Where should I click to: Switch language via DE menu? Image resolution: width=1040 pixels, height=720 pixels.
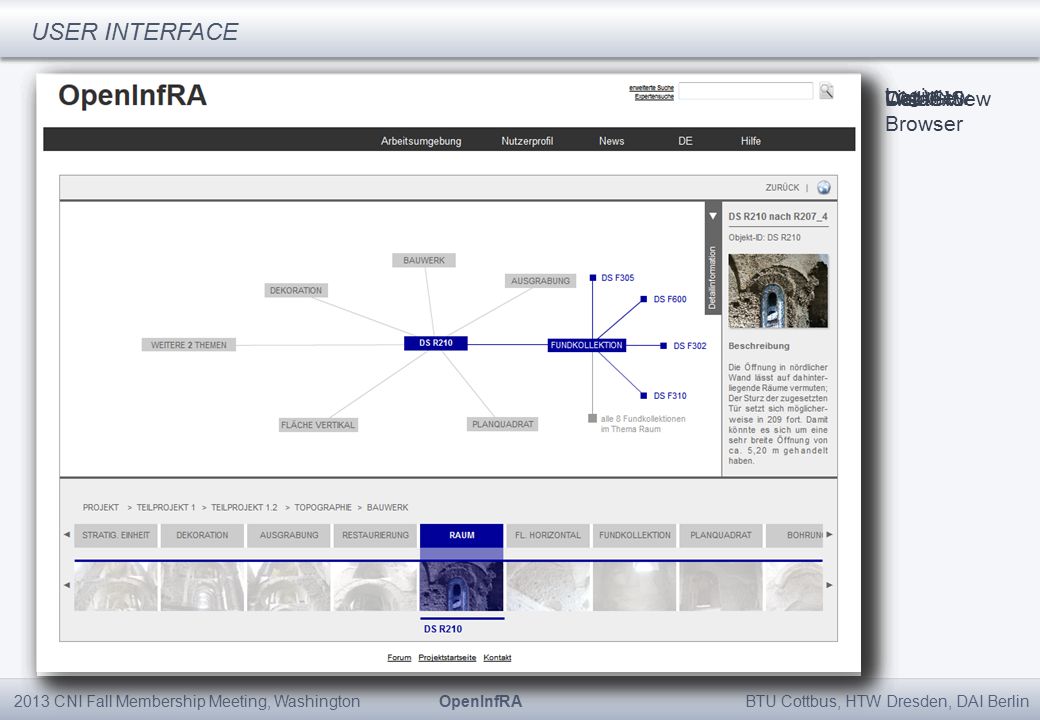click(x=685, y=141)
